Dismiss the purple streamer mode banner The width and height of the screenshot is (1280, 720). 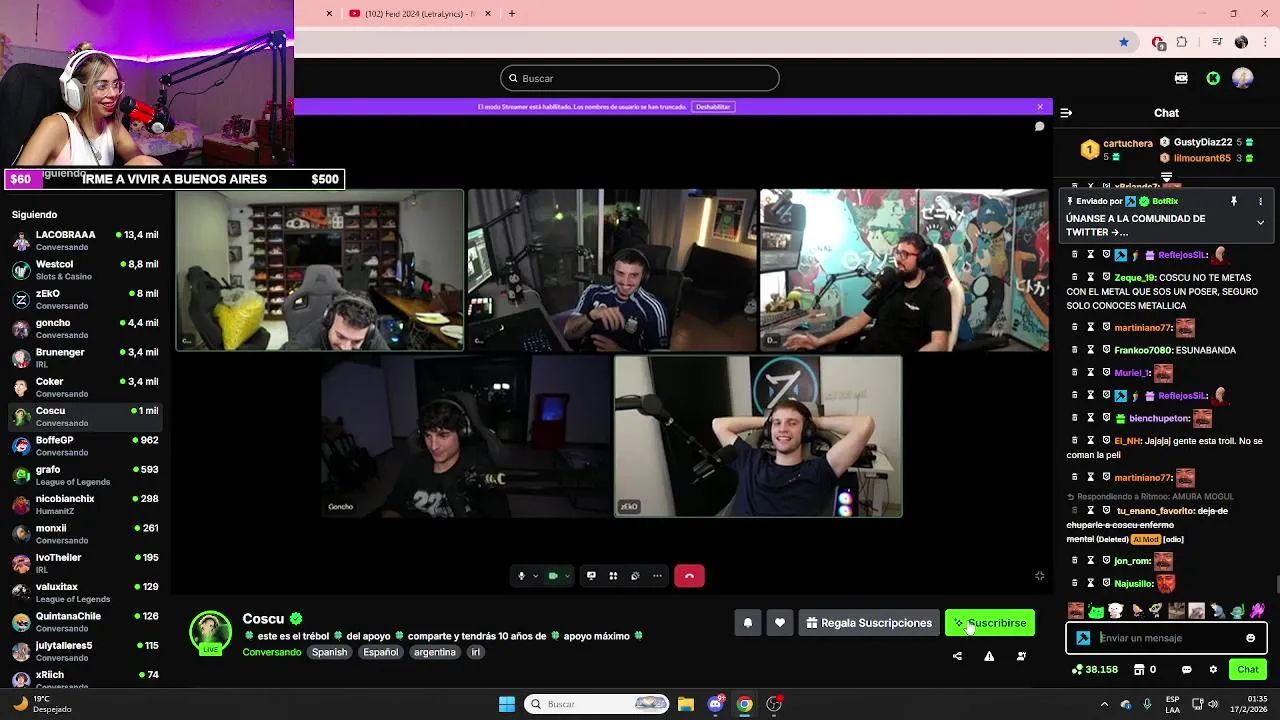click(x=1040, y=106)
